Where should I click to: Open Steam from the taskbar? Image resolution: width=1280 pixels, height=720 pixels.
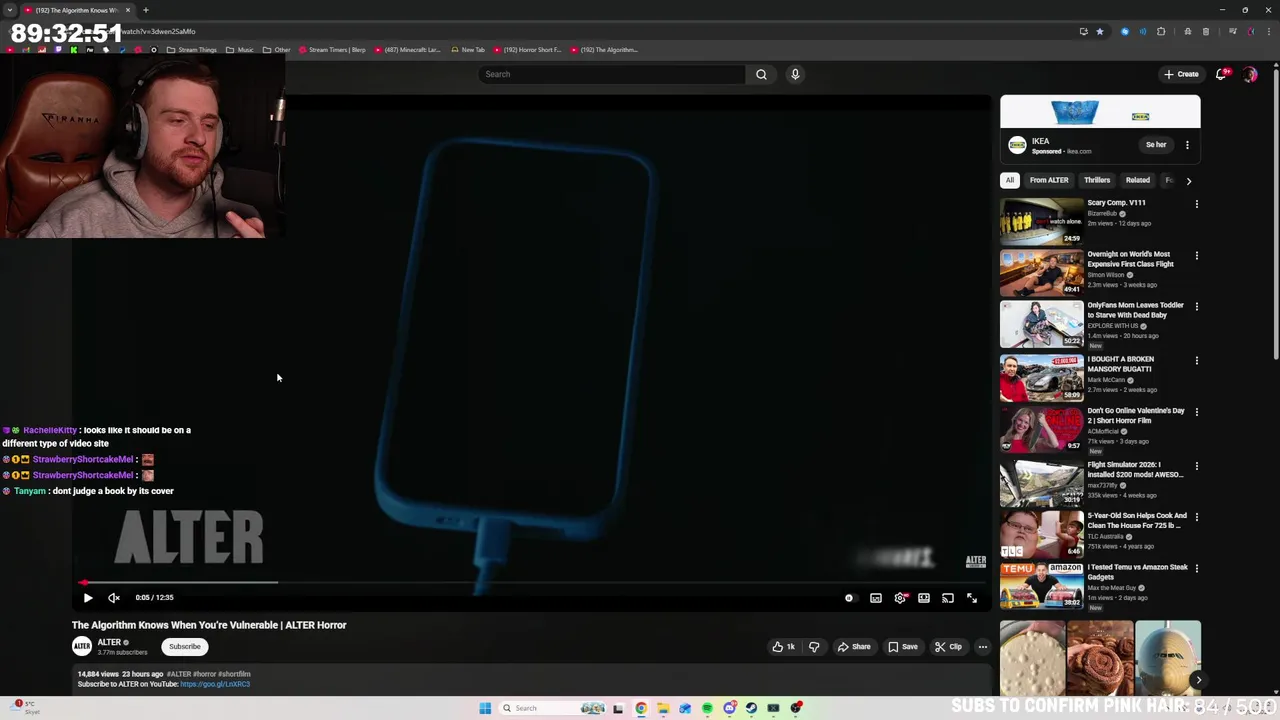(751, 708)
